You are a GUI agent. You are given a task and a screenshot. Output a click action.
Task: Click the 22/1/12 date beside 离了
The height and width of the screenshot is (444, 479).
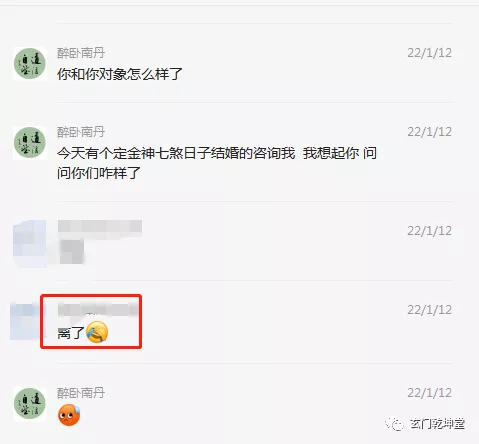point(429,310)
